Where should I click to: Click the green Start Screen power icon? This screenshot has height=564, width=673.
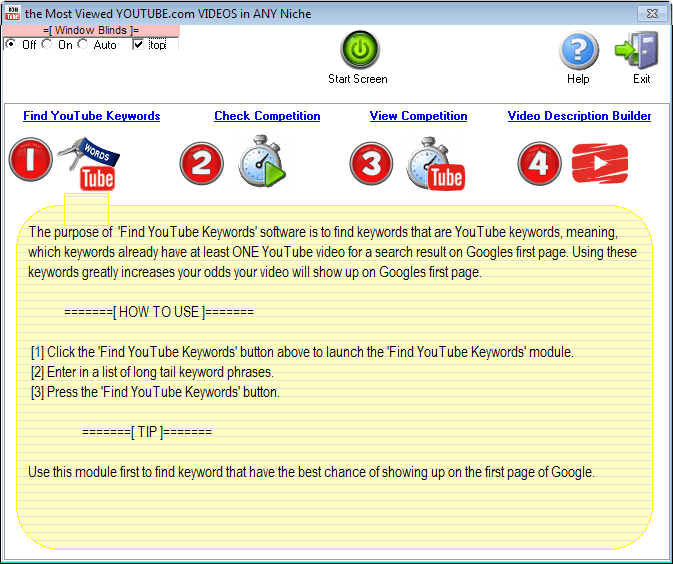coord(360,50)
